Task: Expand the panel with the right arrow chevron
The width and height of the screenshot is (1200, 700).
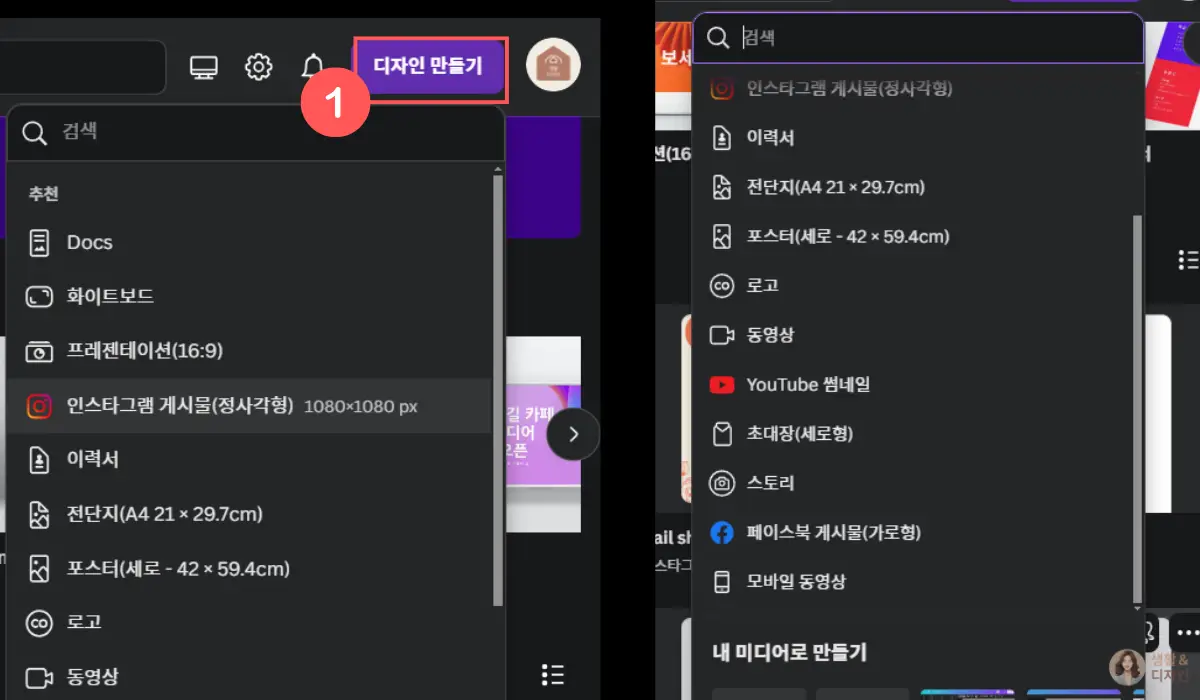Action: pyautogui.click(x=573, y=433)
